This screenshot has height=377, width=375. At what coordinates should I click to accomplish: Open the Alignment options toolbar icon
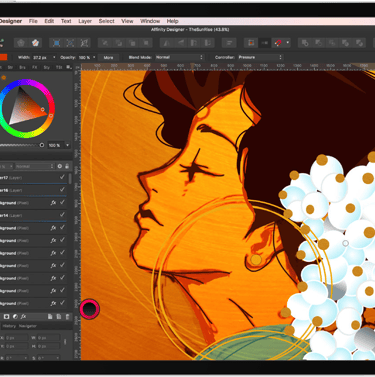pyautogui.click(x=229, y=43)
